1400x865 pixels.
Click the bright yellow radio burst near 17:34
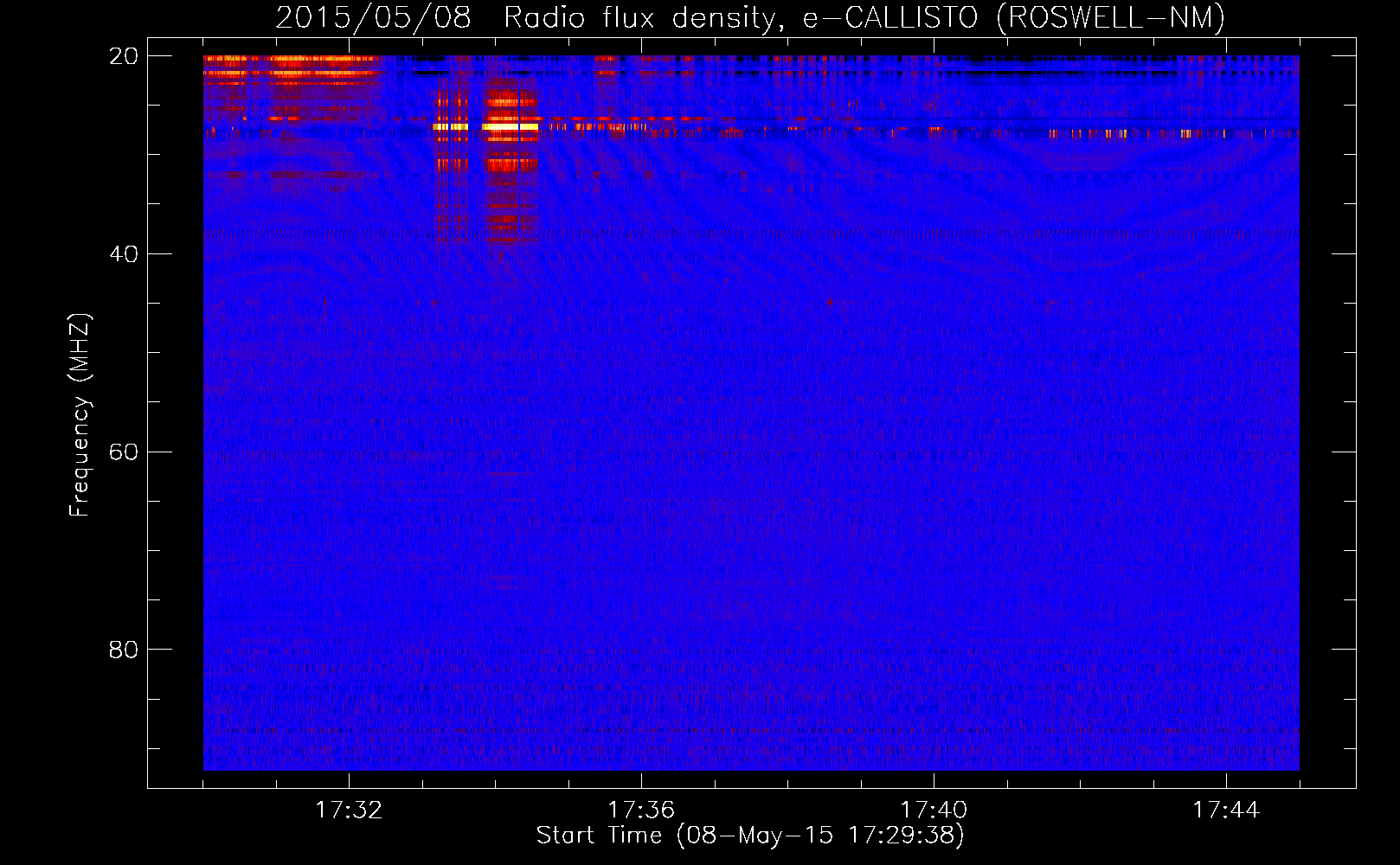click(x=511, y=127)
